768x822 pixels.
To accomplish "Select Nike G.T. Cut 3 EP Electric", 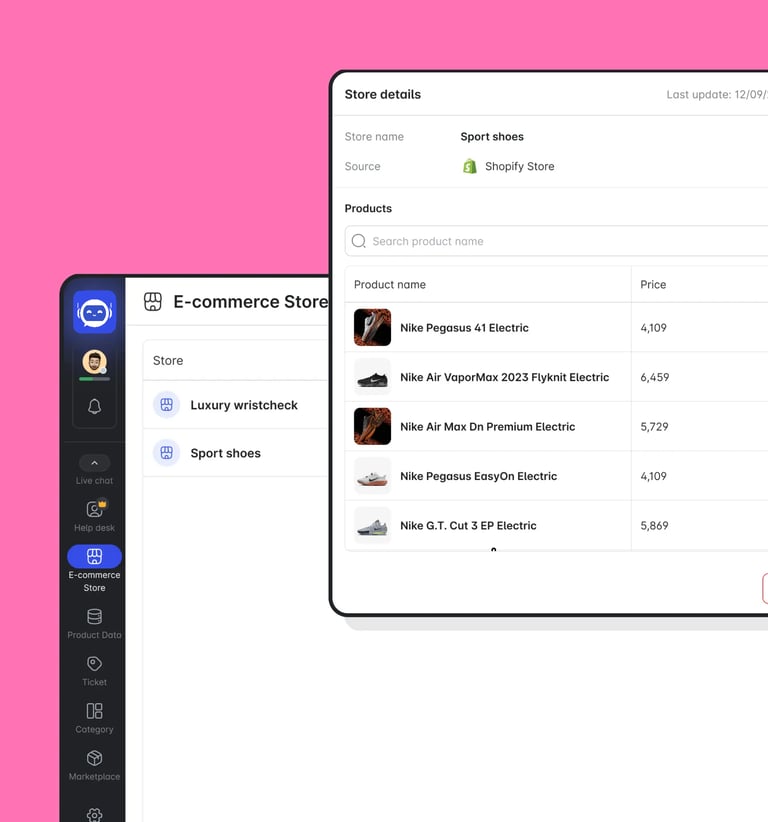I will click(468, 526).
